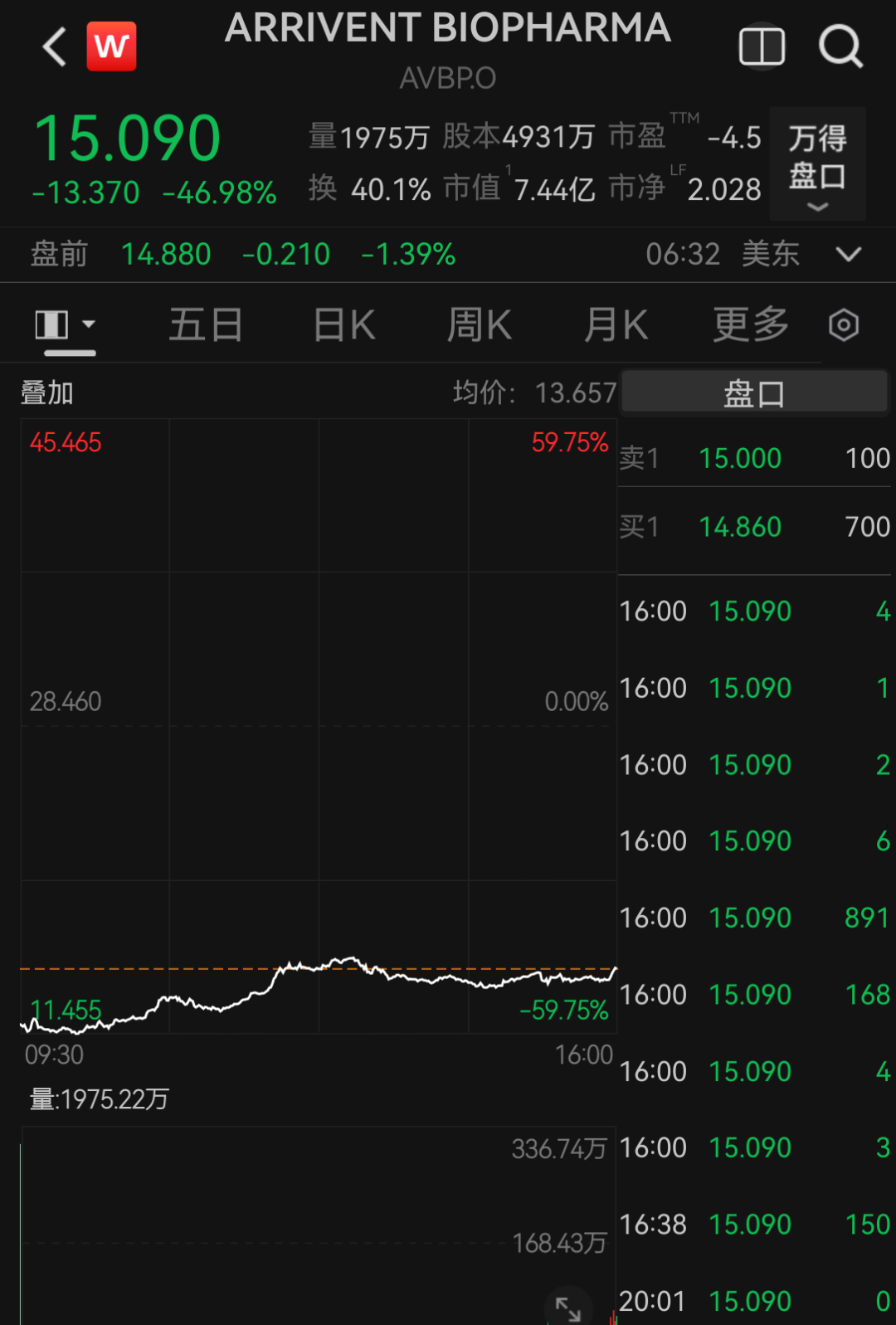
Task: Tap the last price 15.090
Action: pos(128,138)
